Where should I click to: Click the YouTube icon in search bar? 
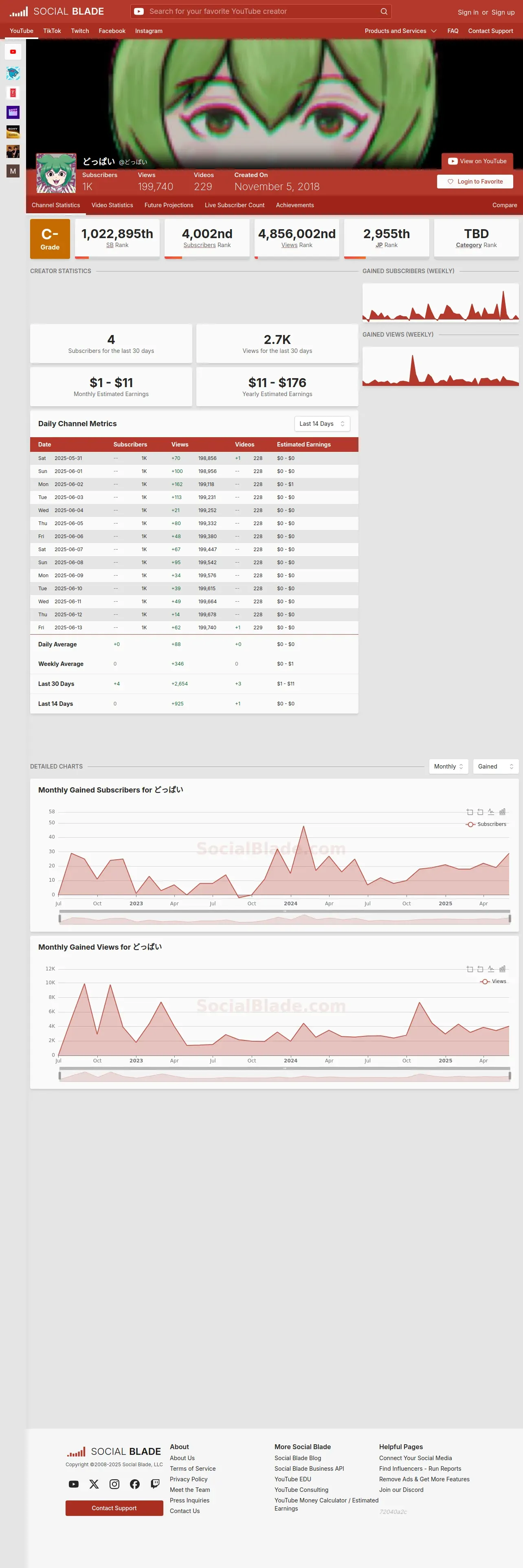tap(139, 11)
